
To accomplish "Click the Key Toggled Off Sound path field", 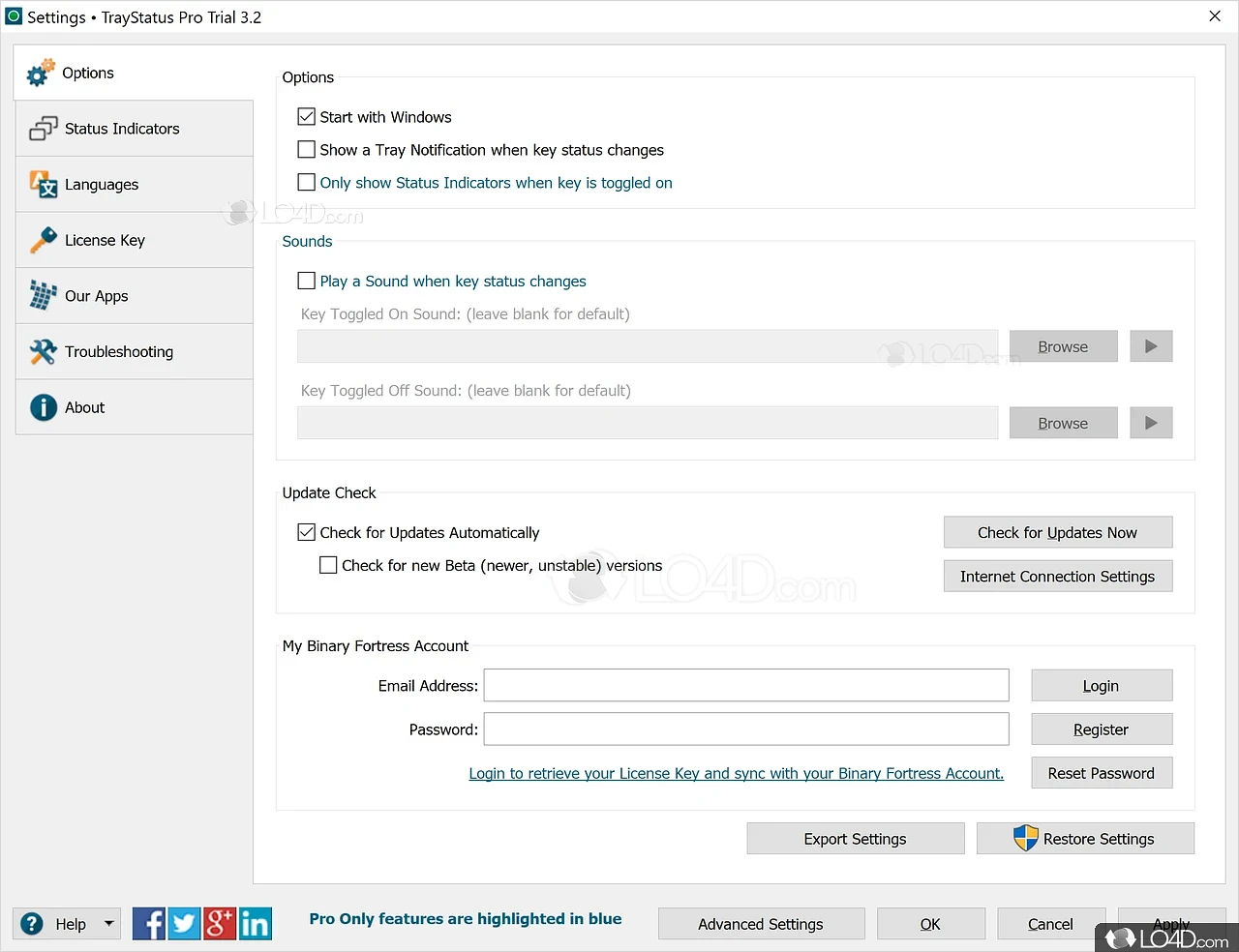I will coord(648,423).
